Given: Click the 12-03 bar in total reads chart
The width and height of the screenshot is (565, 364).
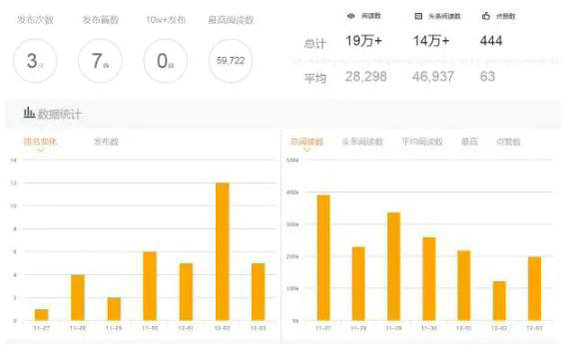Looking at the screenshot, I should pyautogui.click(x=535, y=289).
